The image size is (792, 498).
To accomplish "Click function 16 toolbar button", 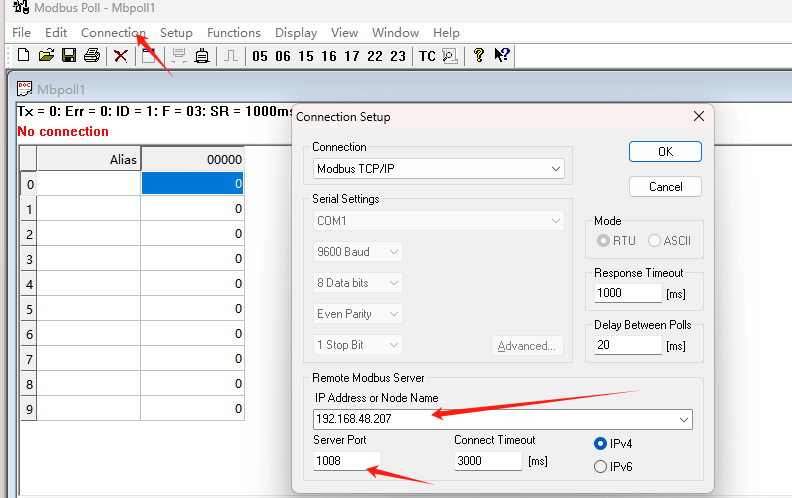I will (329, 56).
